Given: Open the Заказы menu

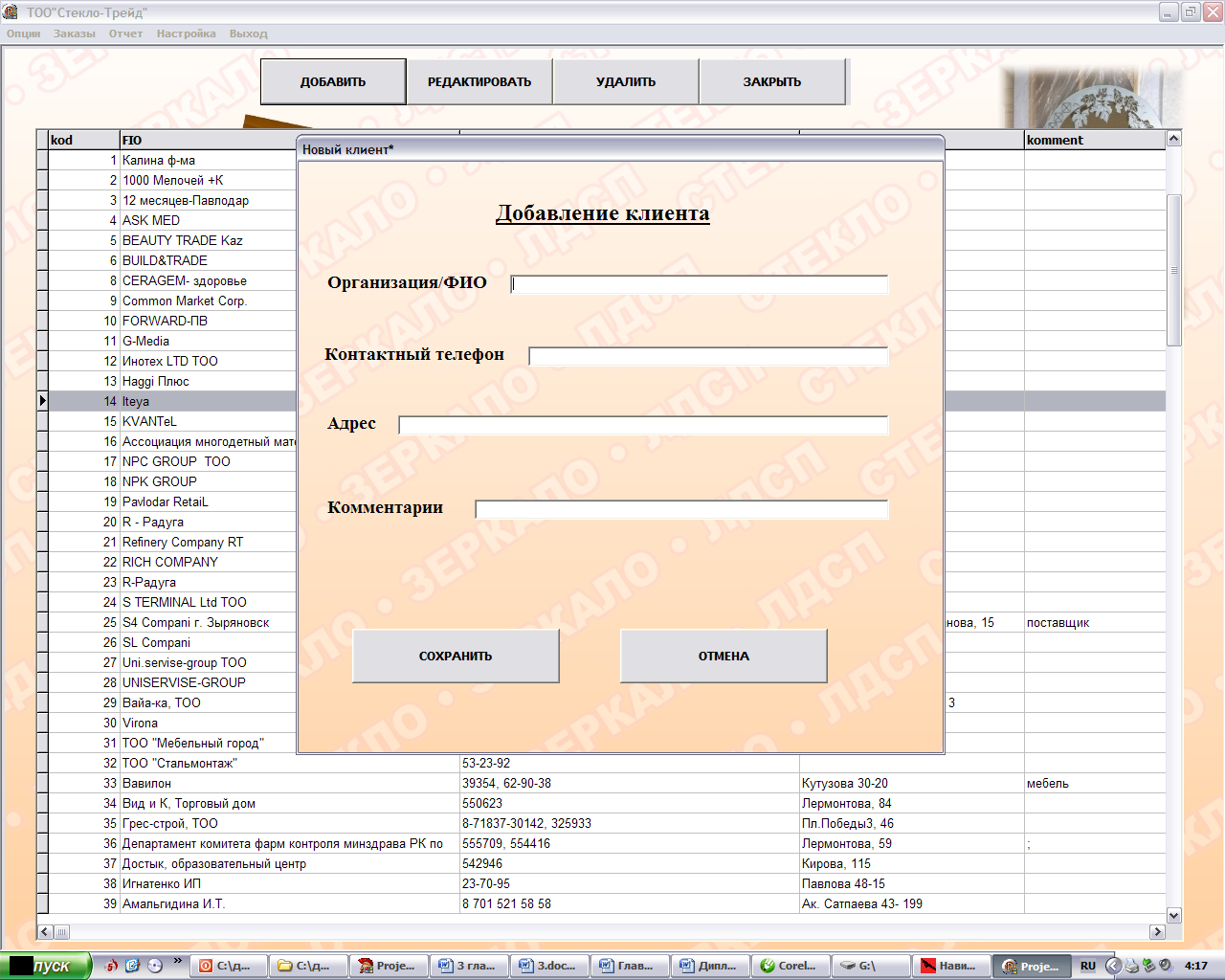Looking at the screenshot, I should [75, 33].
